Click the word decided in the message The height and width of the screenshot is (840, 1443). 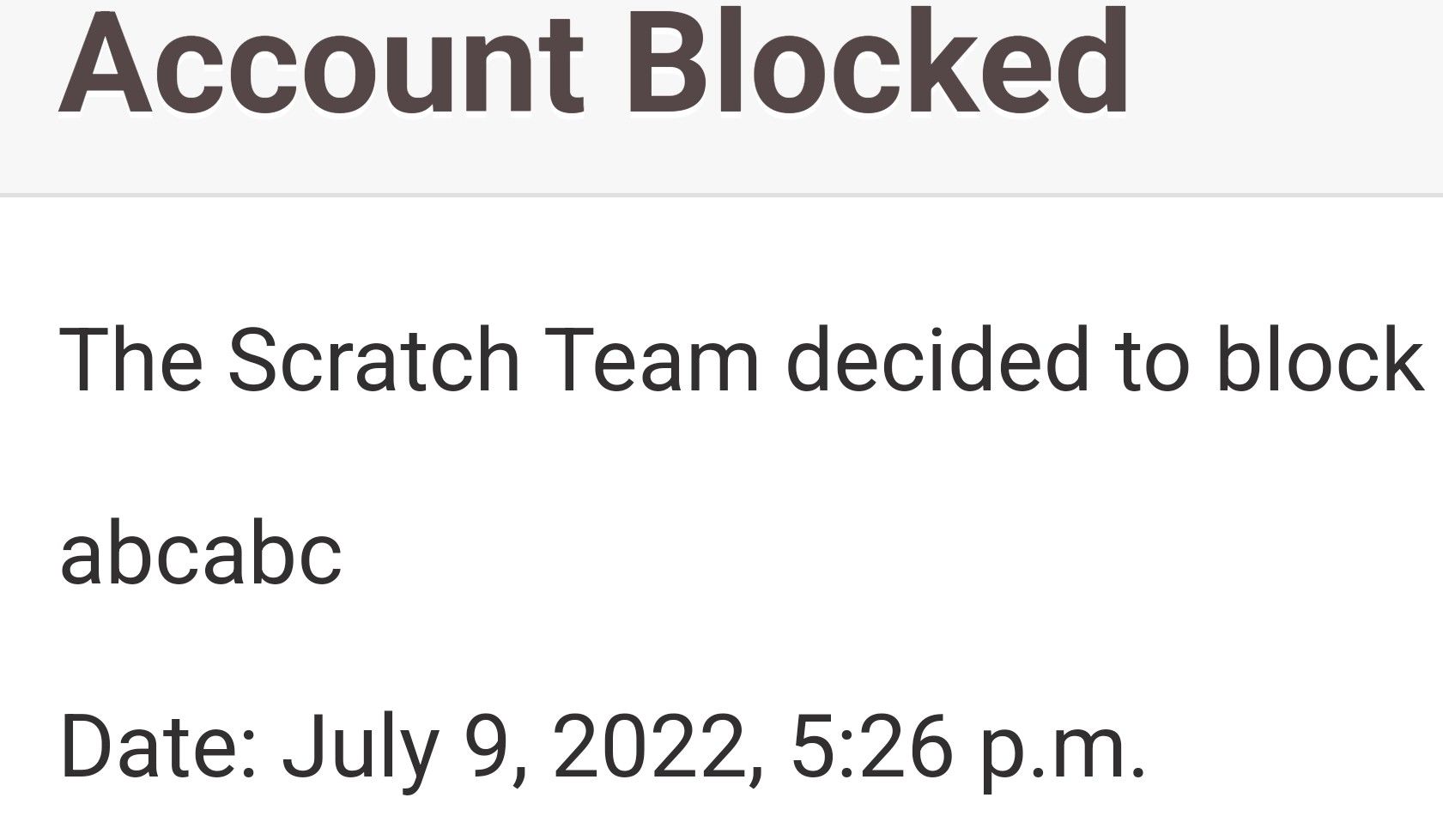coord(938,359)
